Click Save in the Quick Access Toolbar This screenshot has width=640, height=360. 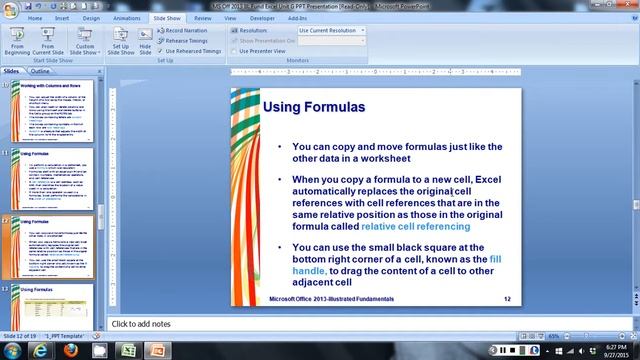(x=28, y=6)
